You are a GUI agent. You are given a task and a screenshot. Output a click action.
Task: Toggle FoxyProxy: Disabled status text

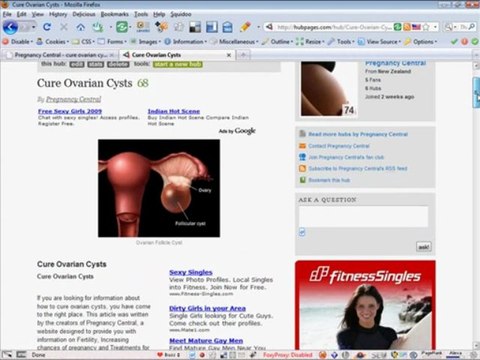click(x=288, y=355)
